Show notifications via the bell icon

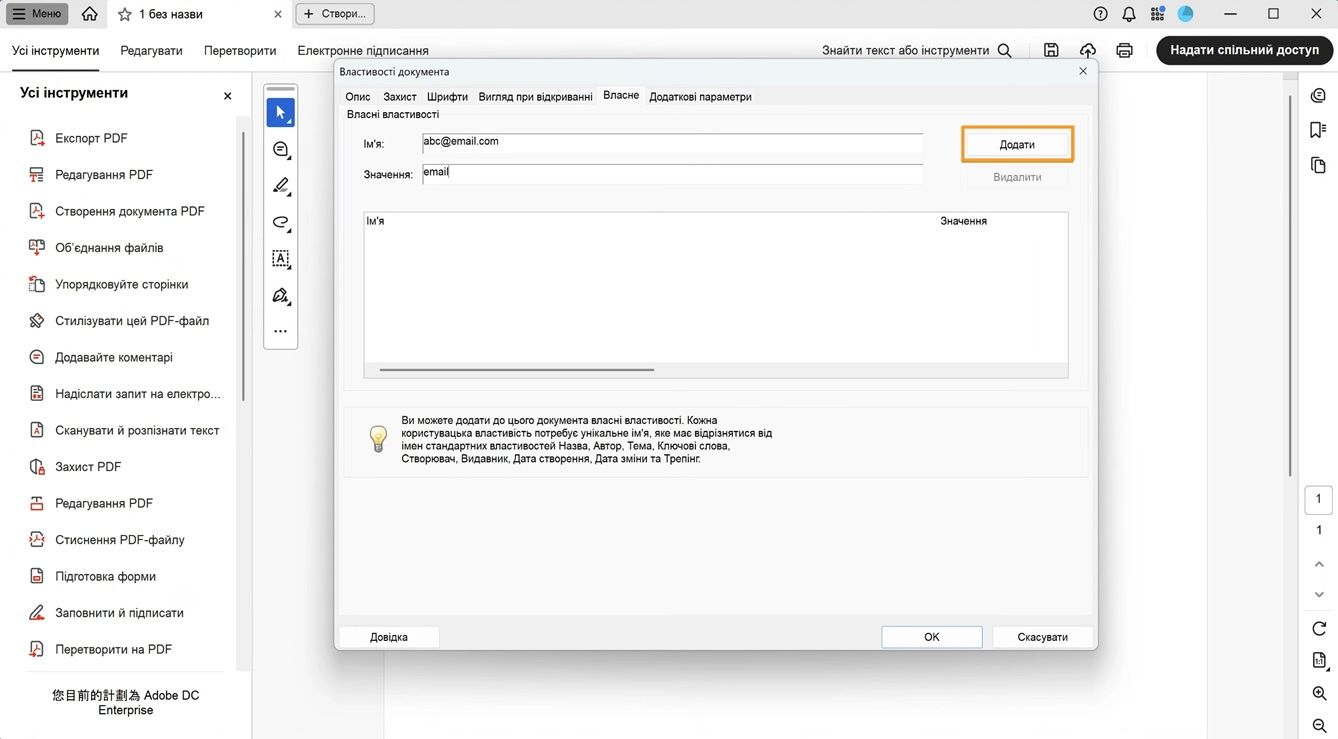point(1129,14)
